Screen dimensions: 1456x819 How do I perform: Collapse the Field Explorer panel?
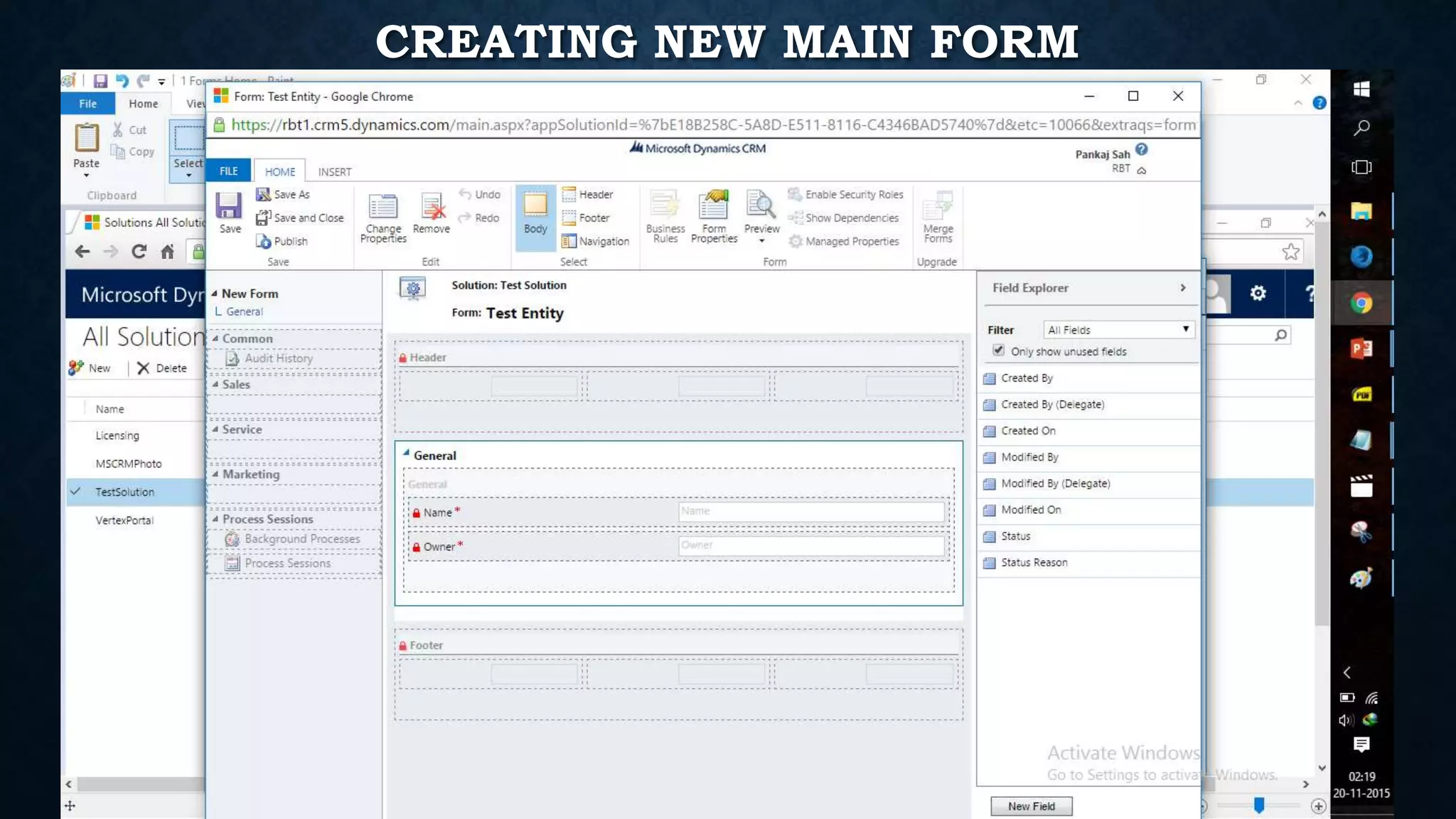[1182, 288]
